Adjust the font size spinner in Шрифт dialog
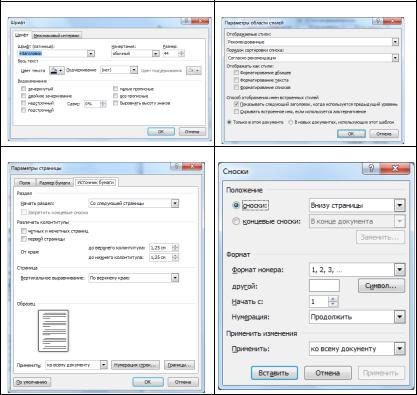The image size is (417, 395). tap(181, 53)
